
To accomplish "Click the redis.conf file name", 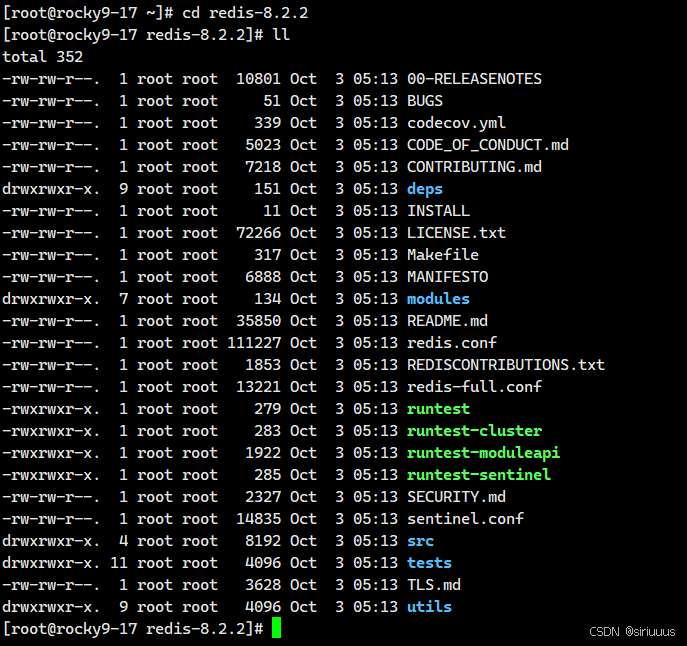I will click(452, 343).
